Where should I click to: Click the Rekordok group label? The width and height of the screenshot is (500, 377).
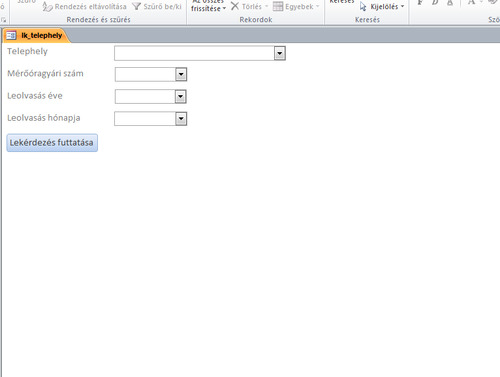tap(256, 20)
